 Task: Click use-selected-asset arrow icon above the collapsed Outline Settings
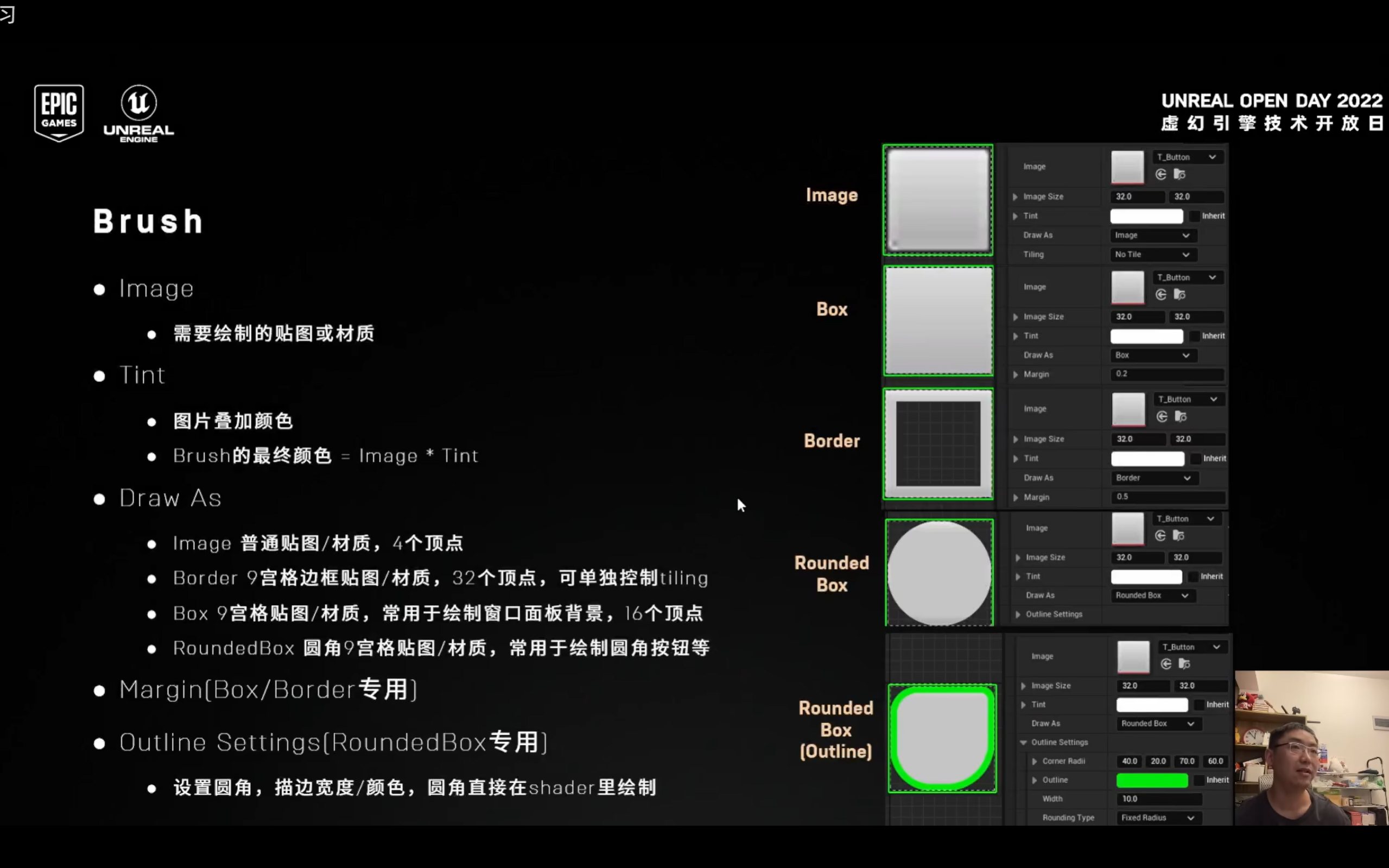tap(1160, 536)
